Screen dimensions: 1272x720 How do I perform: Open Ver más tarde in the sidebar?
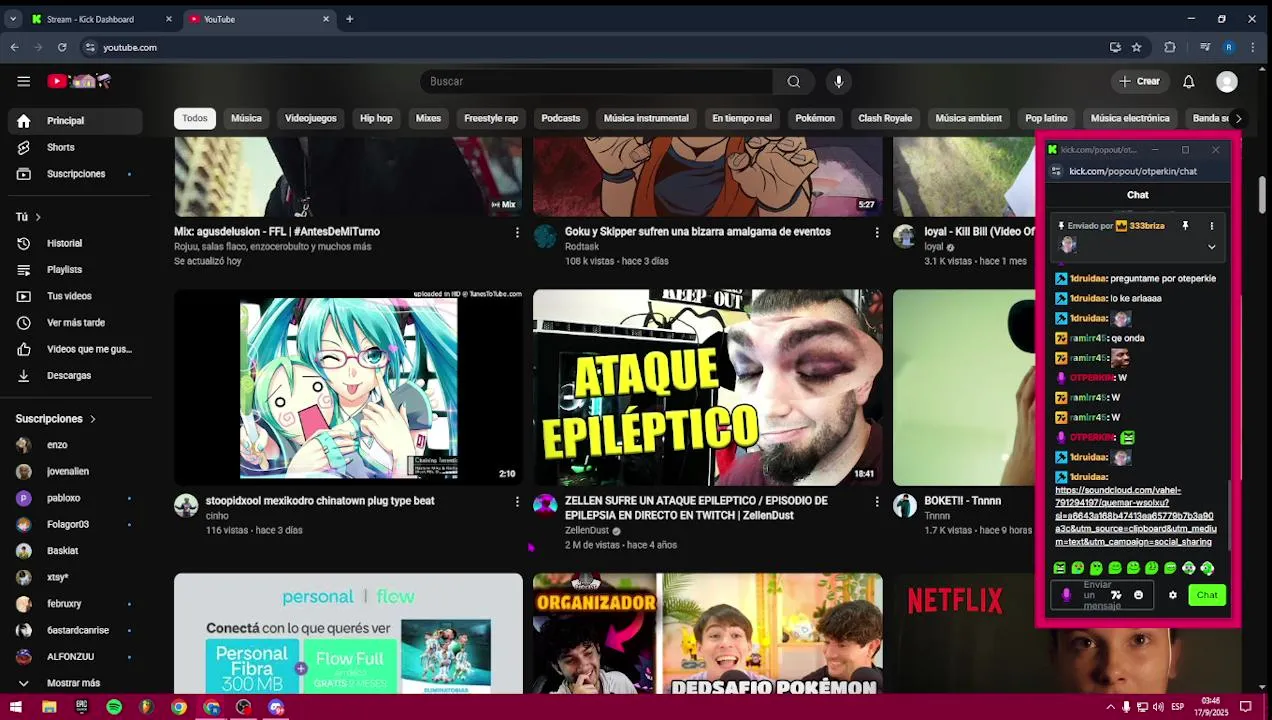point(76,322)
